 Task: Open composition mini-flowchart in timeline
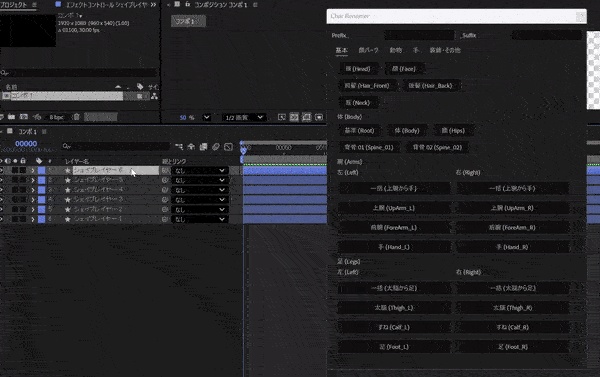click(x=179, y=147)
